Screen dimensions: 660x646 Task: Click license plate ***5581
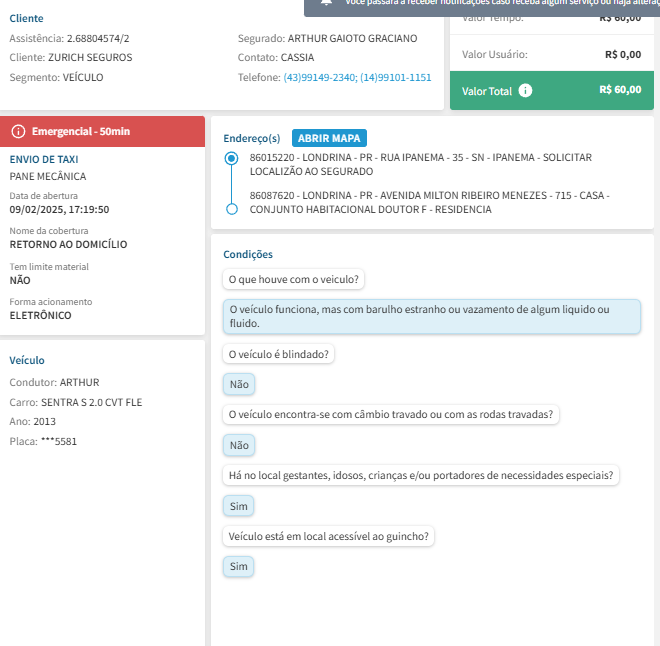point(59,441)
